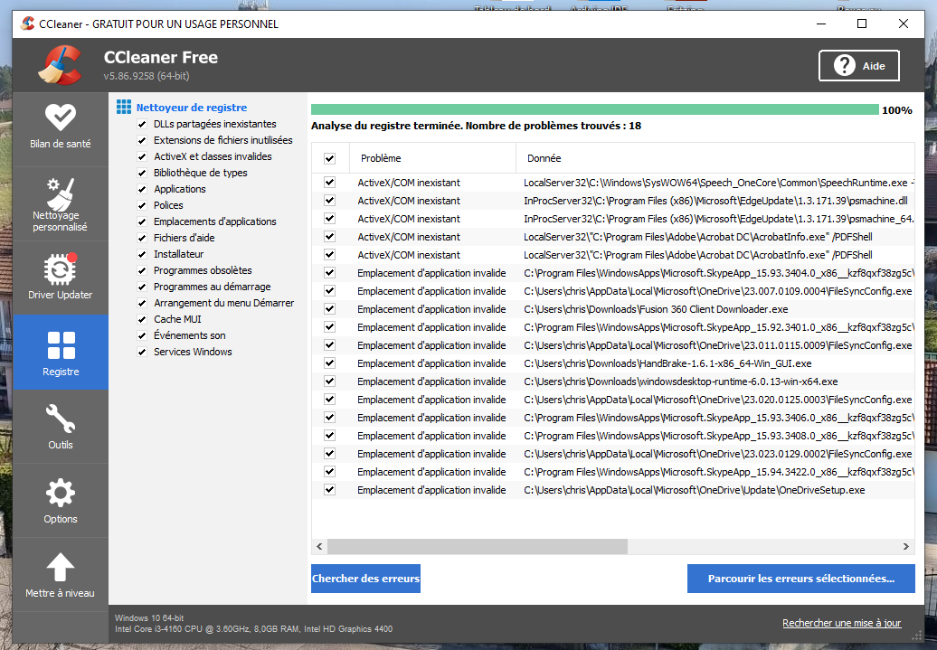This screenshot has height=650, width=937.
Task: Sort by the Problème column header
Action: click(x=433, y=158)
